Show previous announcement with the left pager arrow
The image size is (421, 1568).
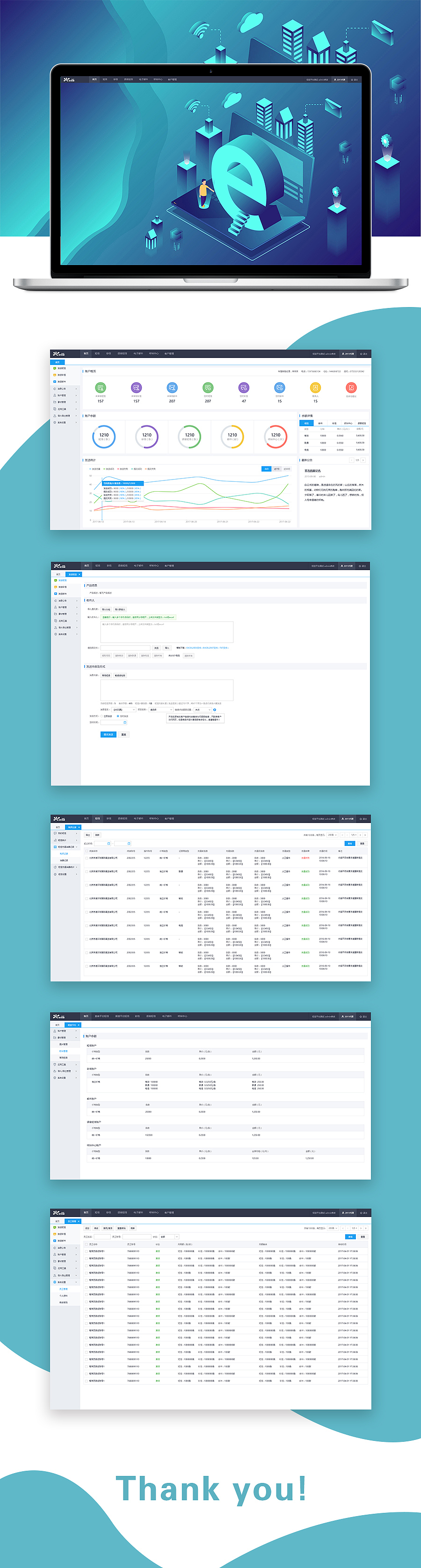pos(352,460)
